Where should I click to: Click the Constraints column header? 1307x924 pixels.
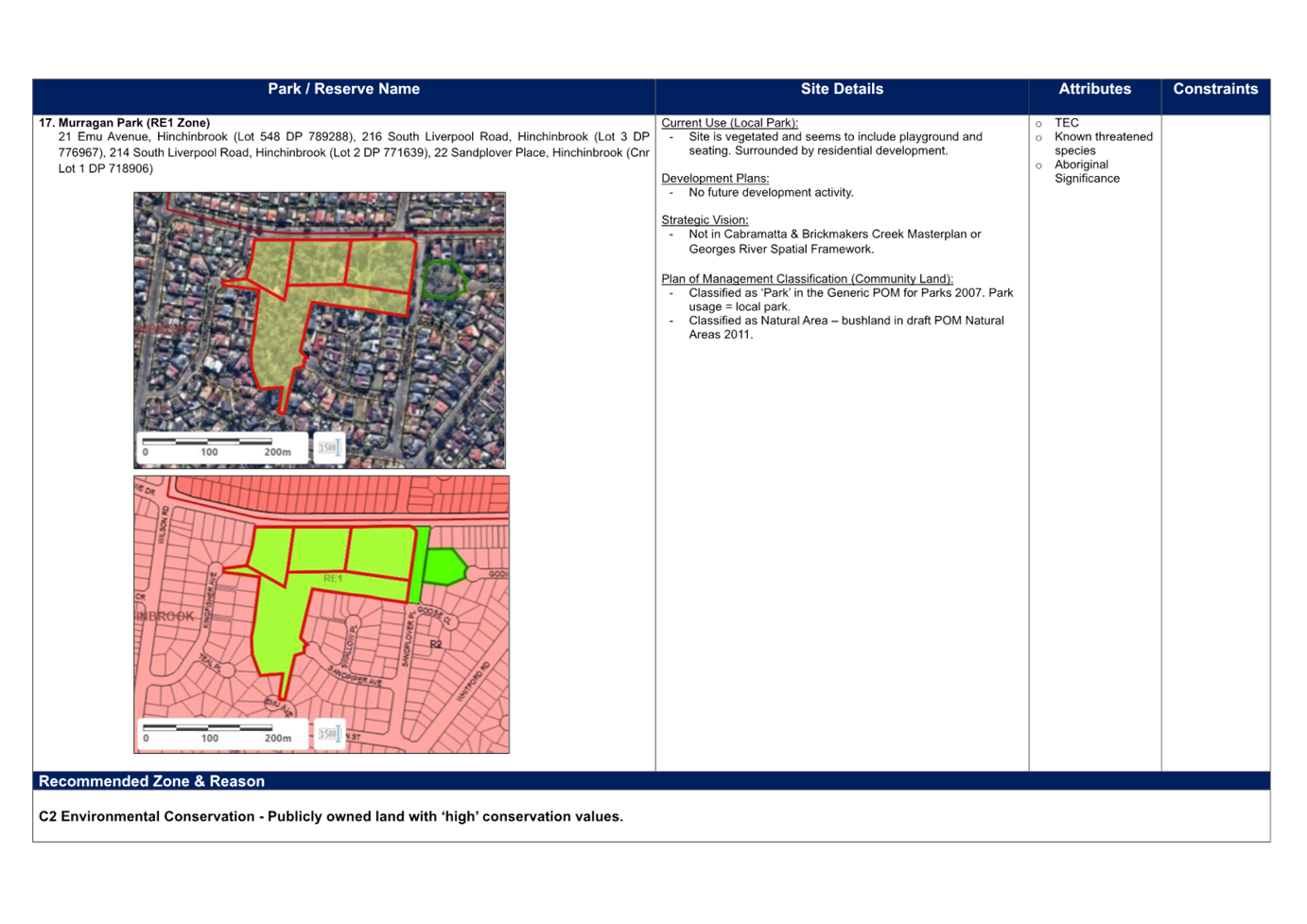[x=1215, y=89]
